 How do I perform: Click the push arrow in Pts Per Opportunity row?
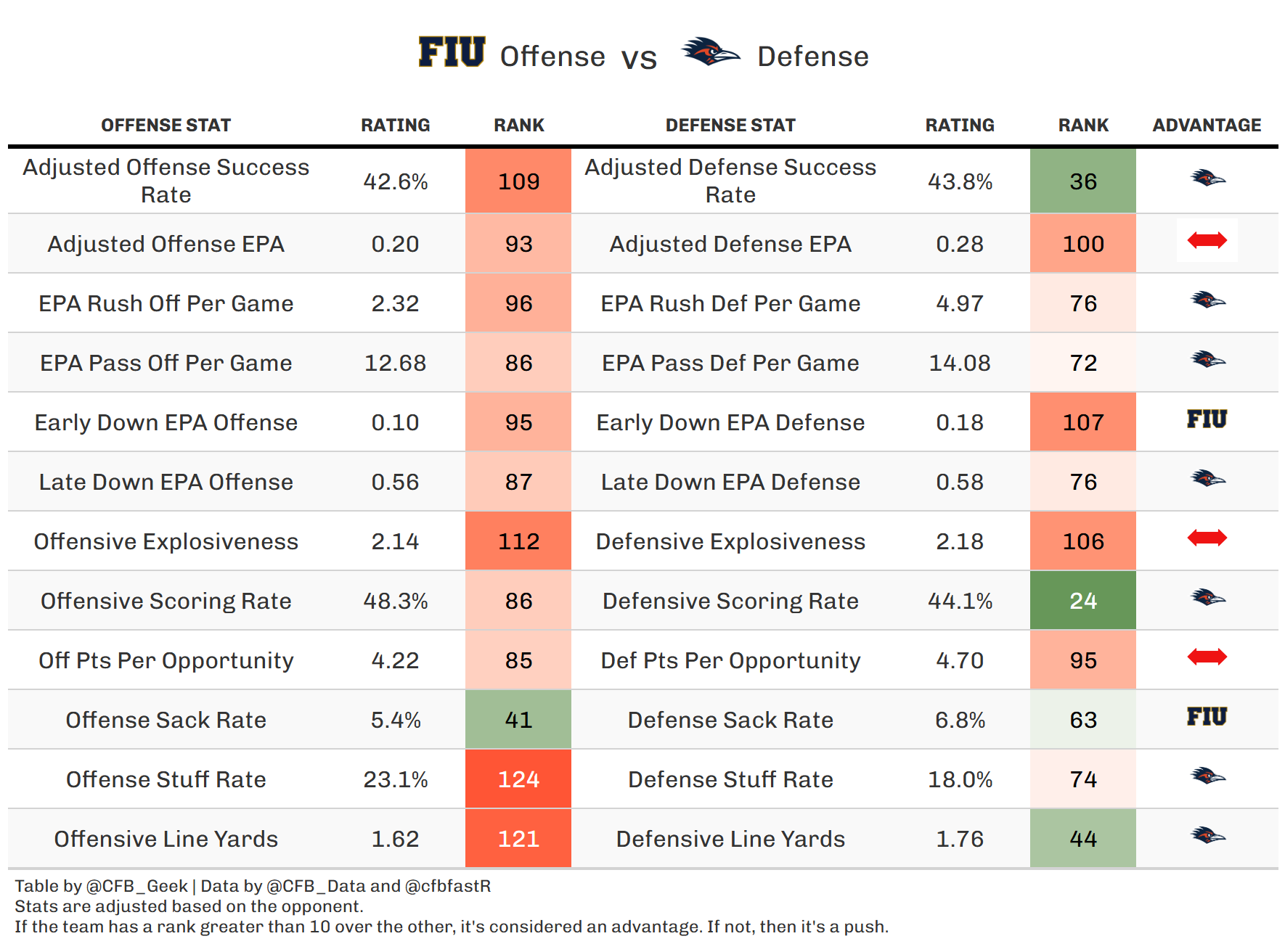[x=1207, y=657]
